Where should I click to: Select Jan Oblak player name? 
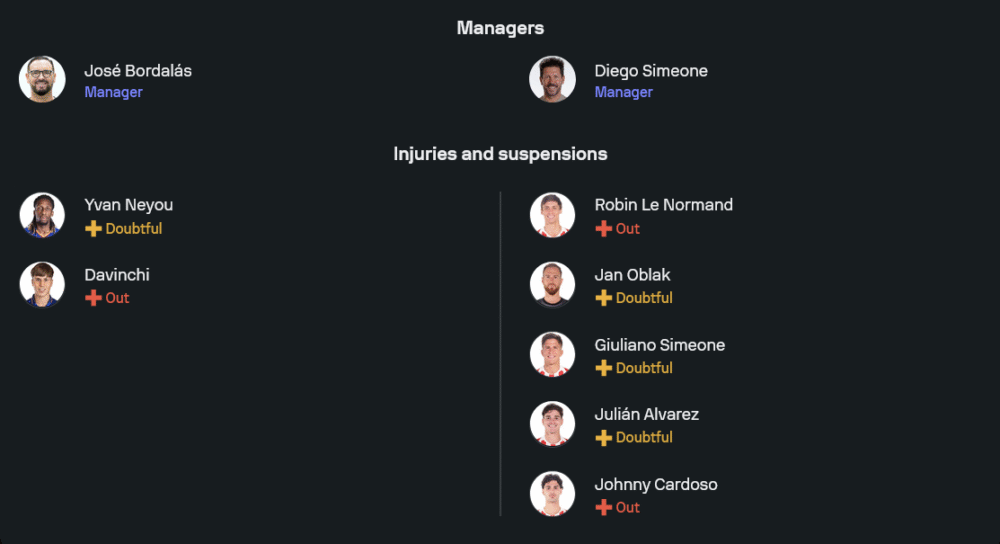click(632, 275)
